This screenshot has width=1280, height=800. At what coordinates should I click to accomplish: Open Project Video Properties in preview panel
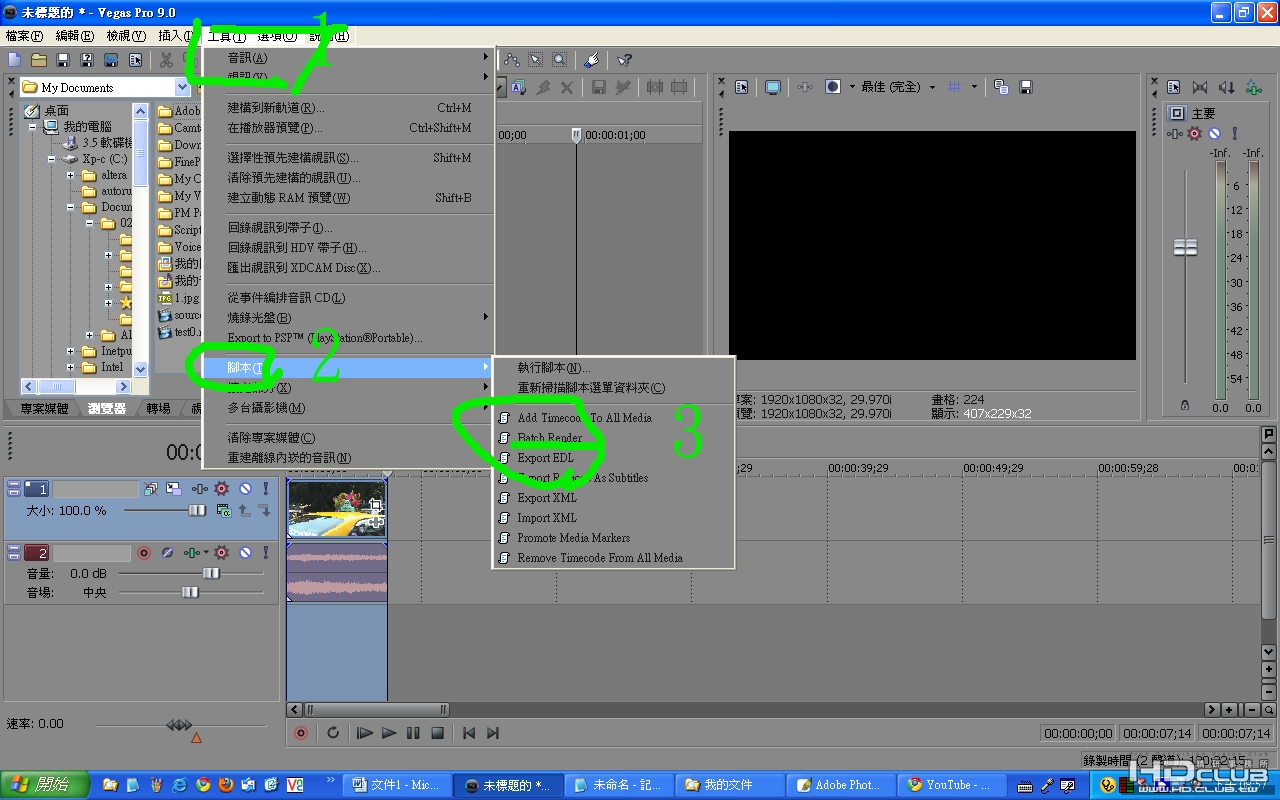click(x=741, y=87)
